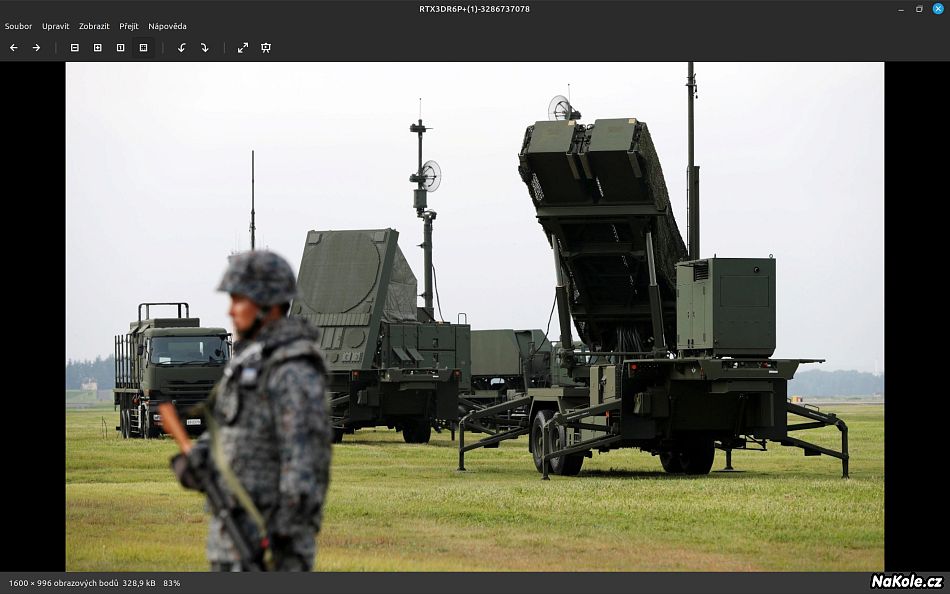Minimize the image viewer window
950x594 pixels.
coord(901,9)
